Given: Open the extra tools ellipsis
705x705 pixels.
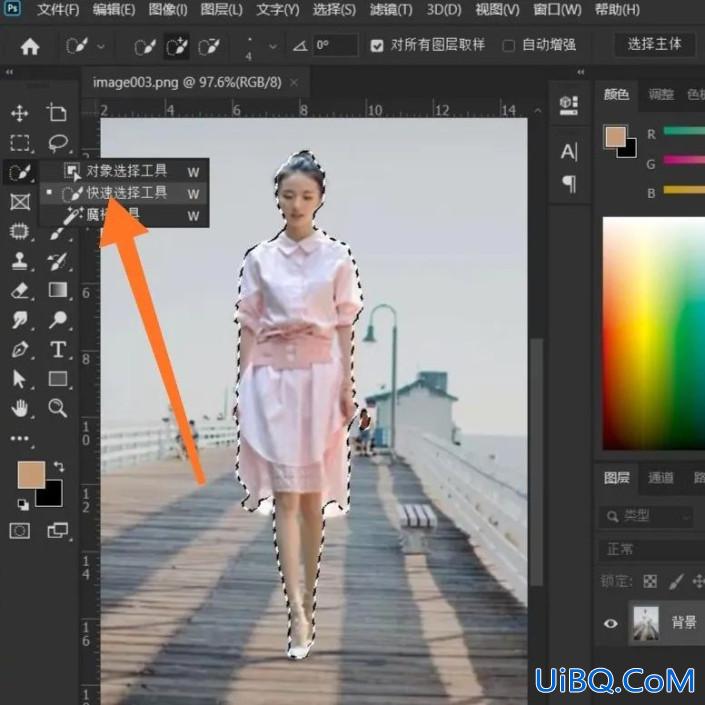Looking at the screenshot, I should pos(19,438).
